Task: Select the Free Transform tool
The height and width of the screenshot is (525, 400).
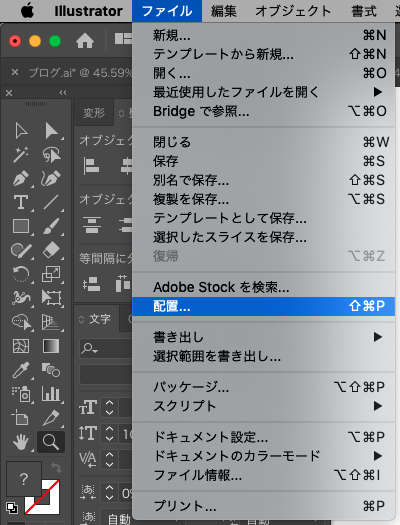Action: (51, 298)
